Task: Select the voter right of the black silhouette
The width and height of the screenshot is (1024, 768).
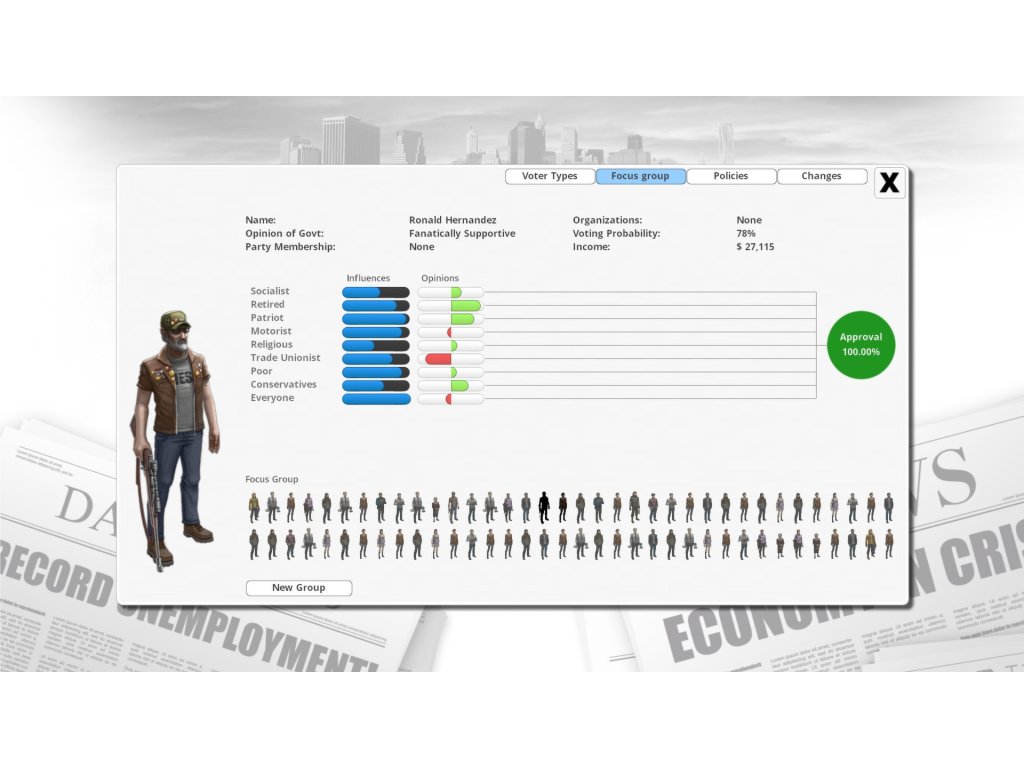Action: [x=562, y=507]
